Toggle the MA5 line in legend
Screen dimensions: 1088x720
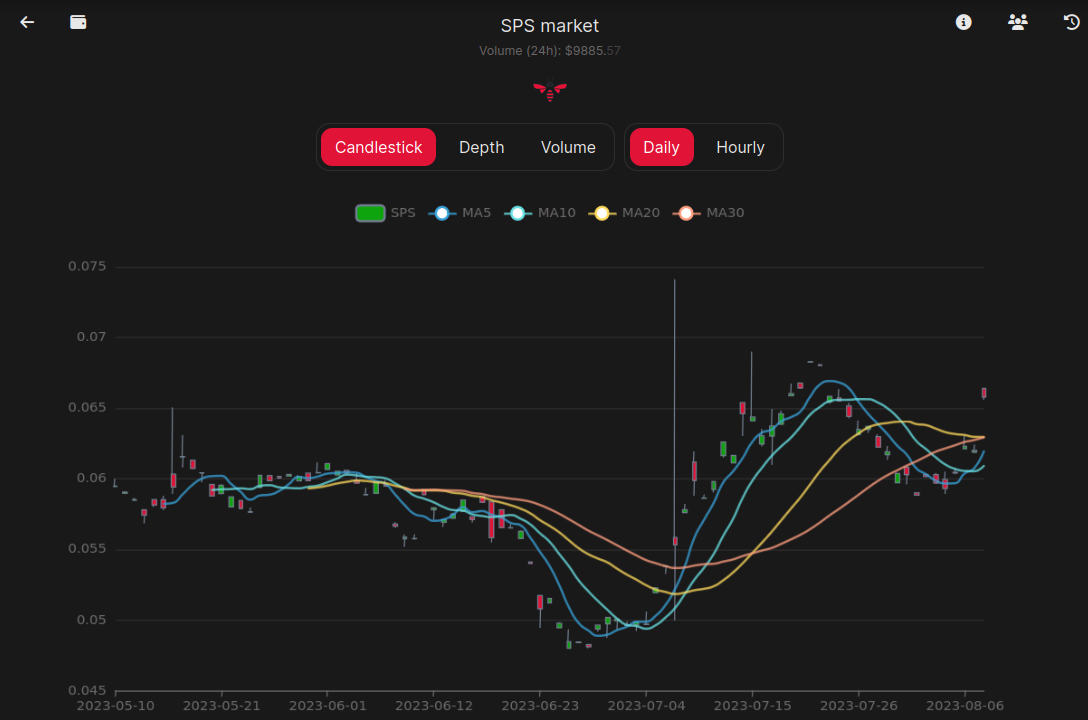coord(460,213)
